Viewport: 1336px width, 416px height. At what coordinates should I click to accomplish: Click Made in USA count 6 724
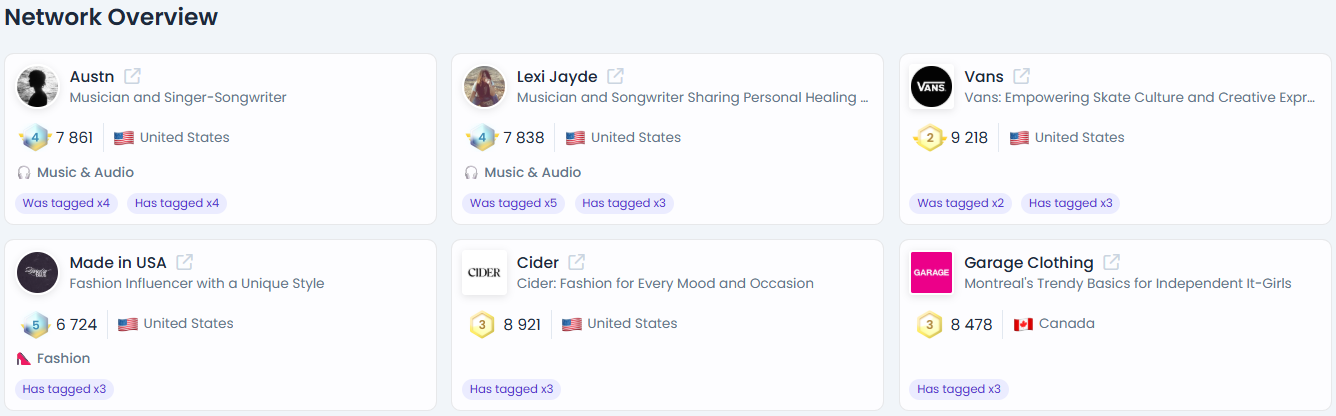77,324
